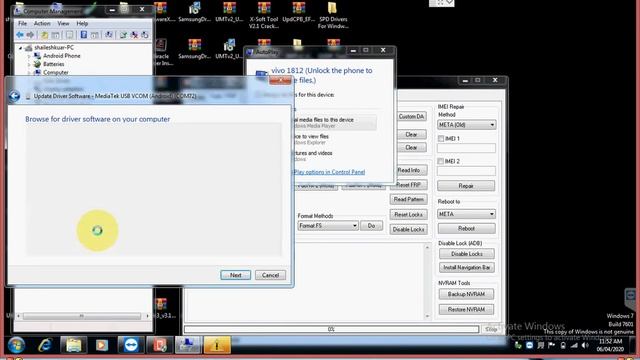Expand the Android Phone tree node

click(x=29, y=56)
